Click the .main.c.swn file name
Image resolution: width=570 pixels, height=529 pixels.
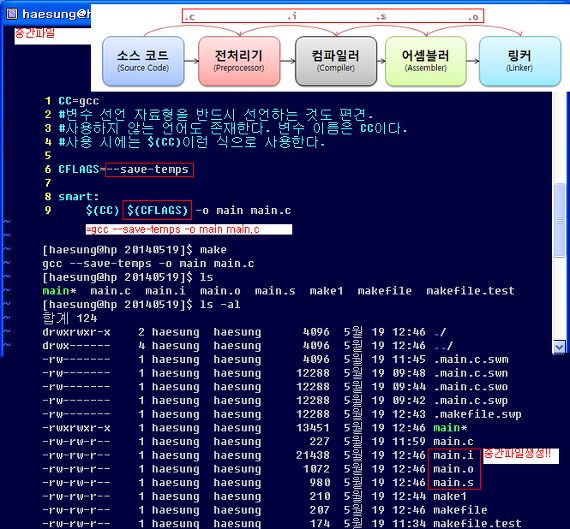[470, 373]
